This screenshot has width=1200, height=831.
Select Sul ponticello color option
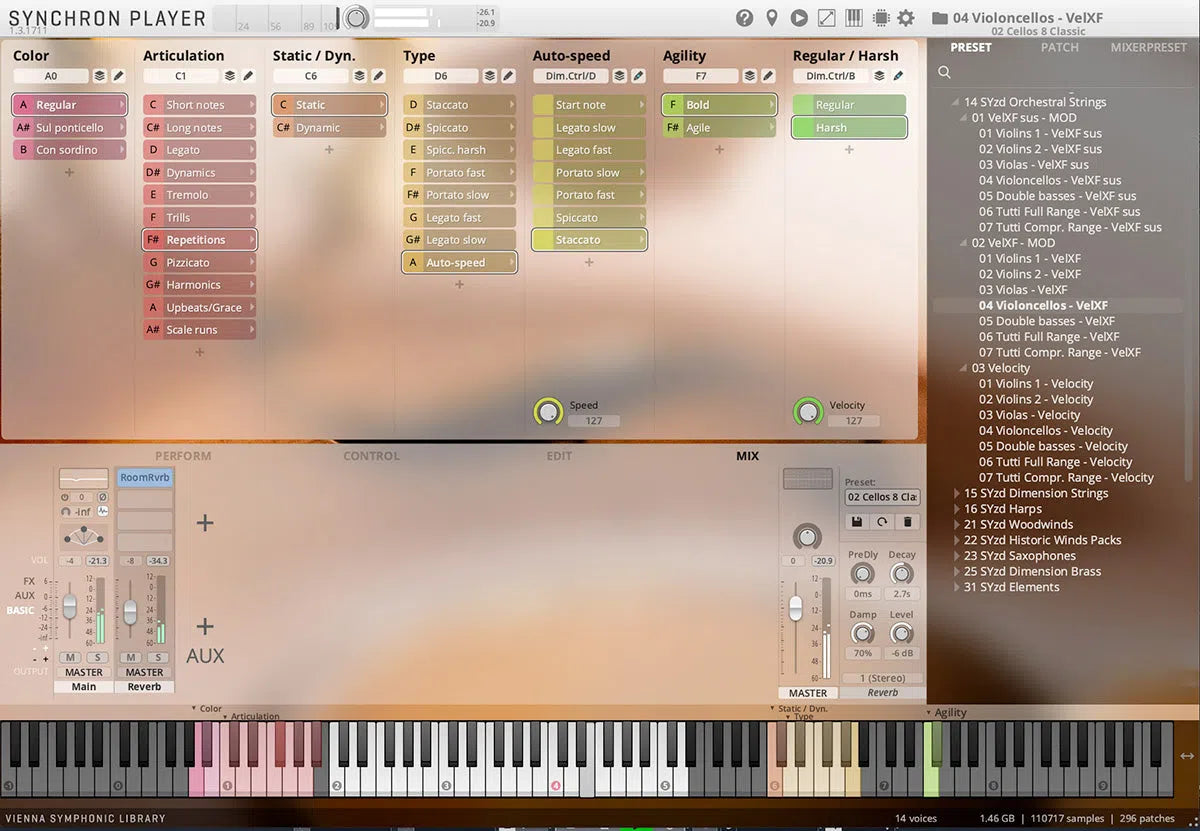coord(69,128)
